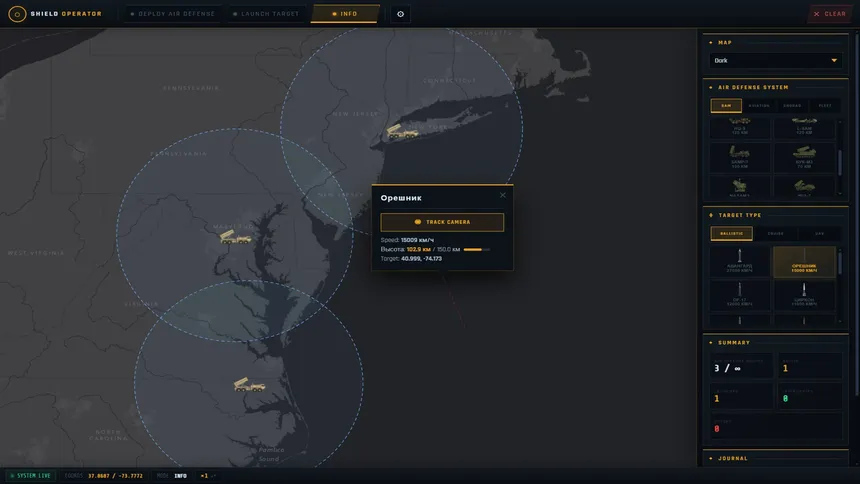Screen dimensions: 860x484
Task: Switch to Launch Target mode
Action: pyautogui.click(x=266, y=14)
